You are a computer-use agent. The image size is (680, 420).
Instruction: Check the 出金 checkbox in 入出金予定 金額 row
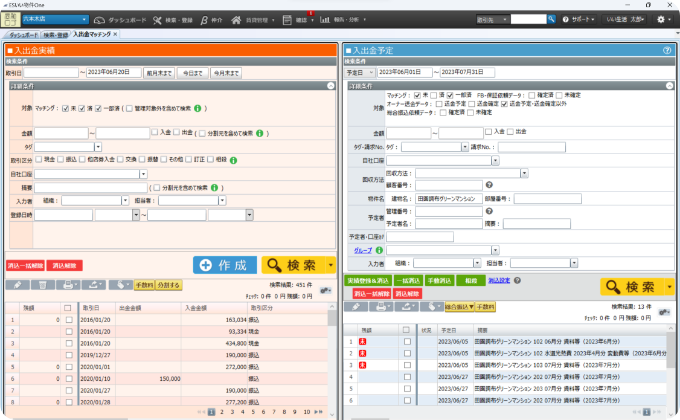click(x=510, y=131)
